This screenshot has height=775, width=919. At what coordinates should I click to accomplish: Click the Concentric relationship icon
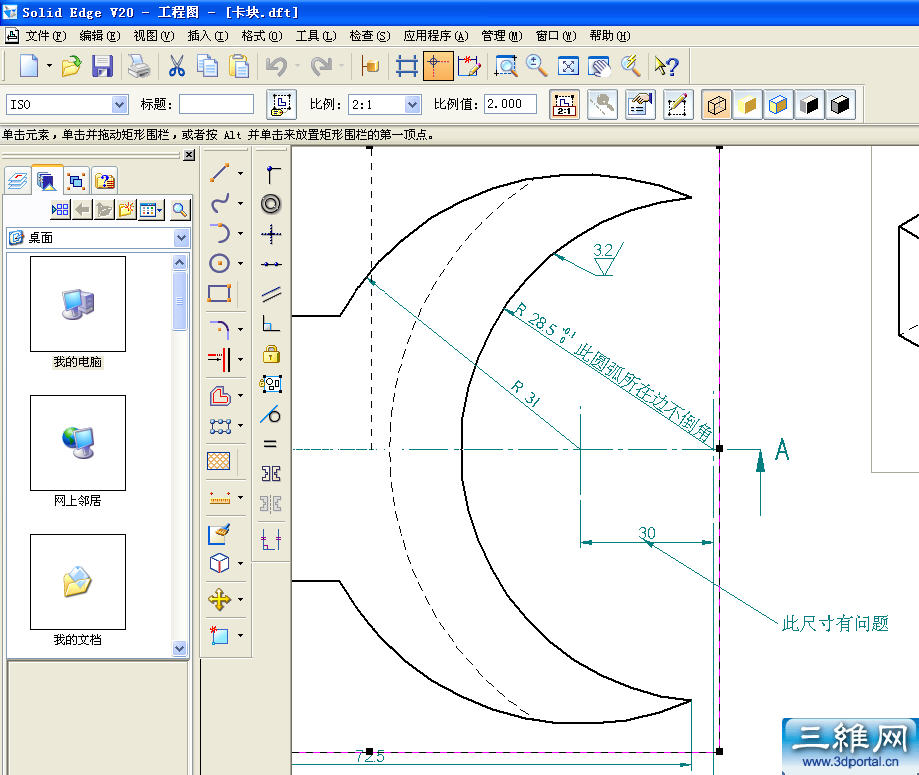point(271,204)
